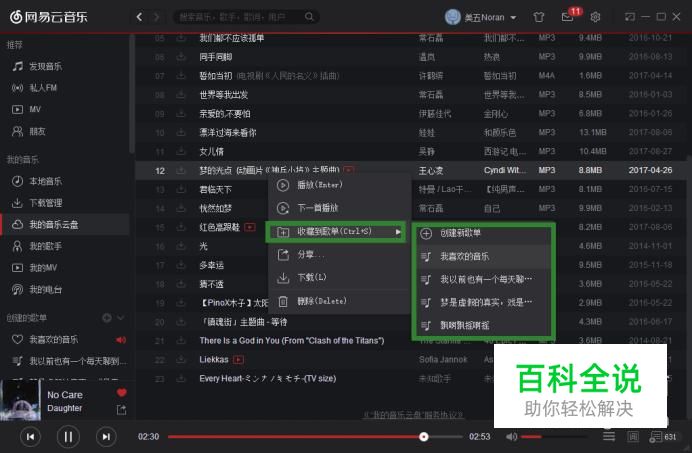Play the MV icon next to Liekkas
This screenshot has height=453, width=692.
coord(238,359)
